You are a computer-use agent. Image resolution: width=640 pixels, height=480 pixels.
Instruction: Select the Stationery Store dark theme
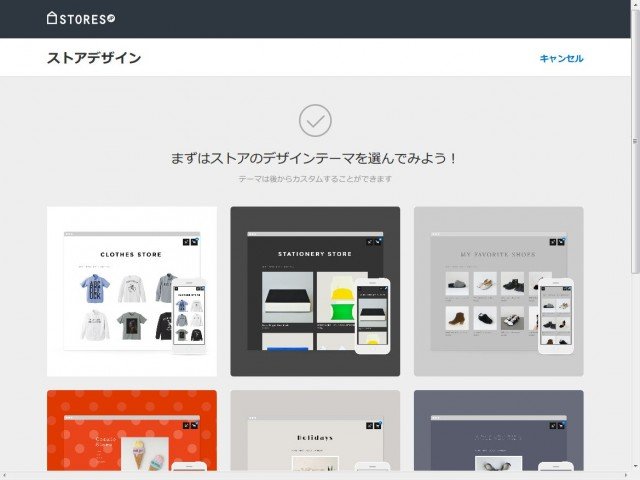coord(315,291)
